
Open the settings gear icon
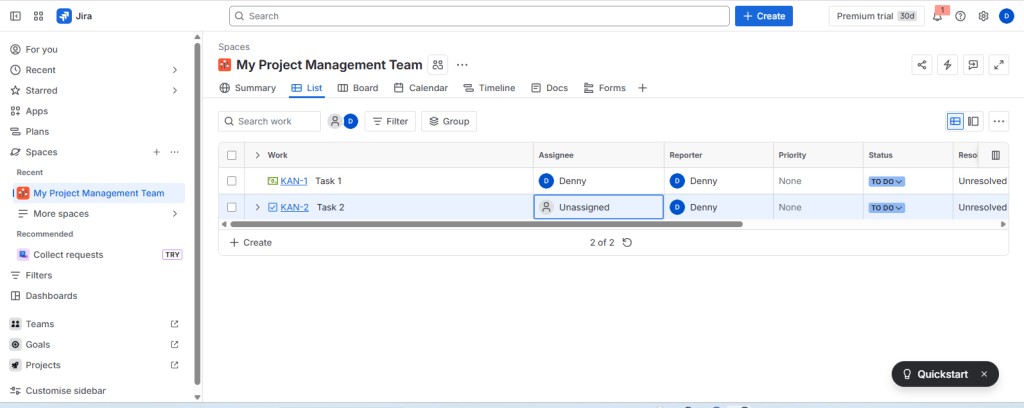(x=983, y=16)
